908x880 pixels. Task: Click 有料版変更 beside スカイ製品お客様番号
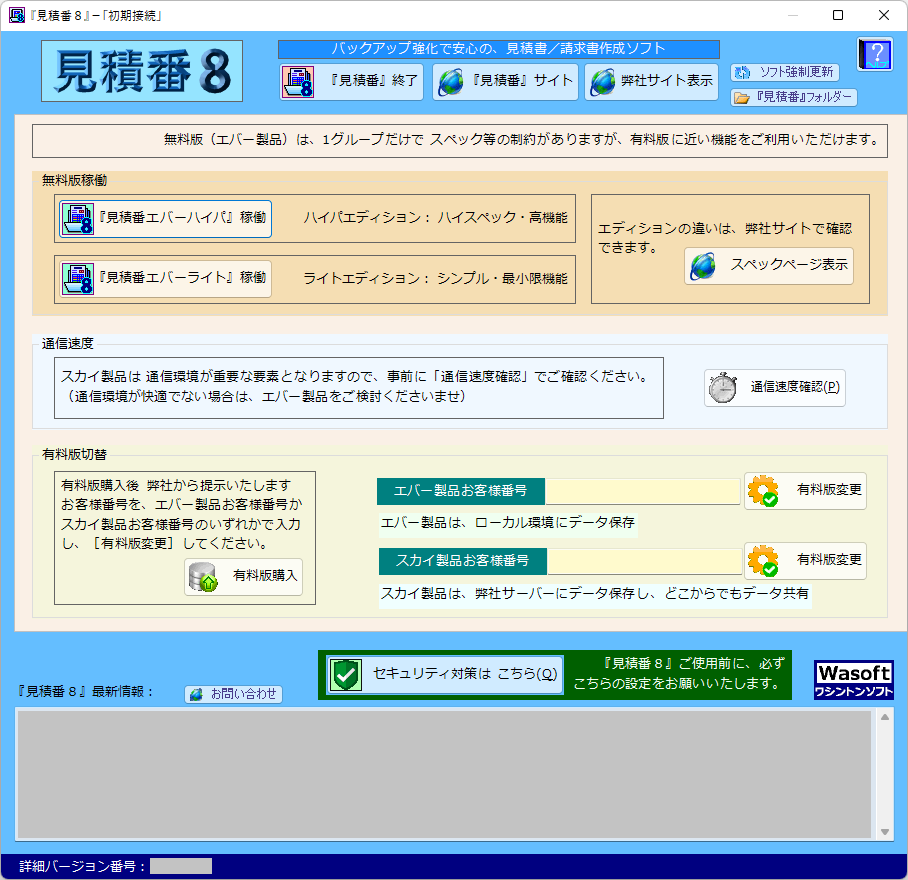tap(805, 560)
